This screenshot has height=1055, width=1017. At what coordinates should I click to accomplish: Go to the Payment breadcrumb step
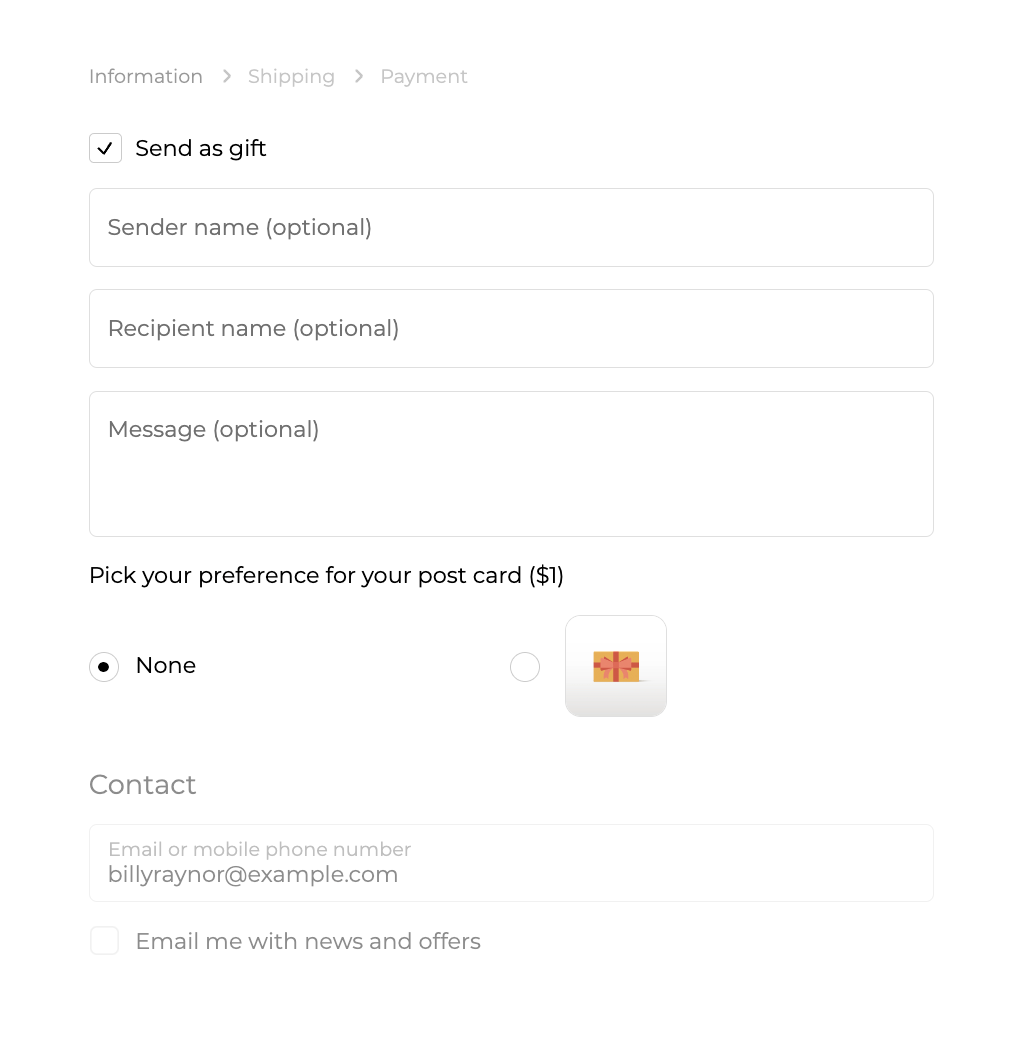pyautogui.click(x=424, y=76)
